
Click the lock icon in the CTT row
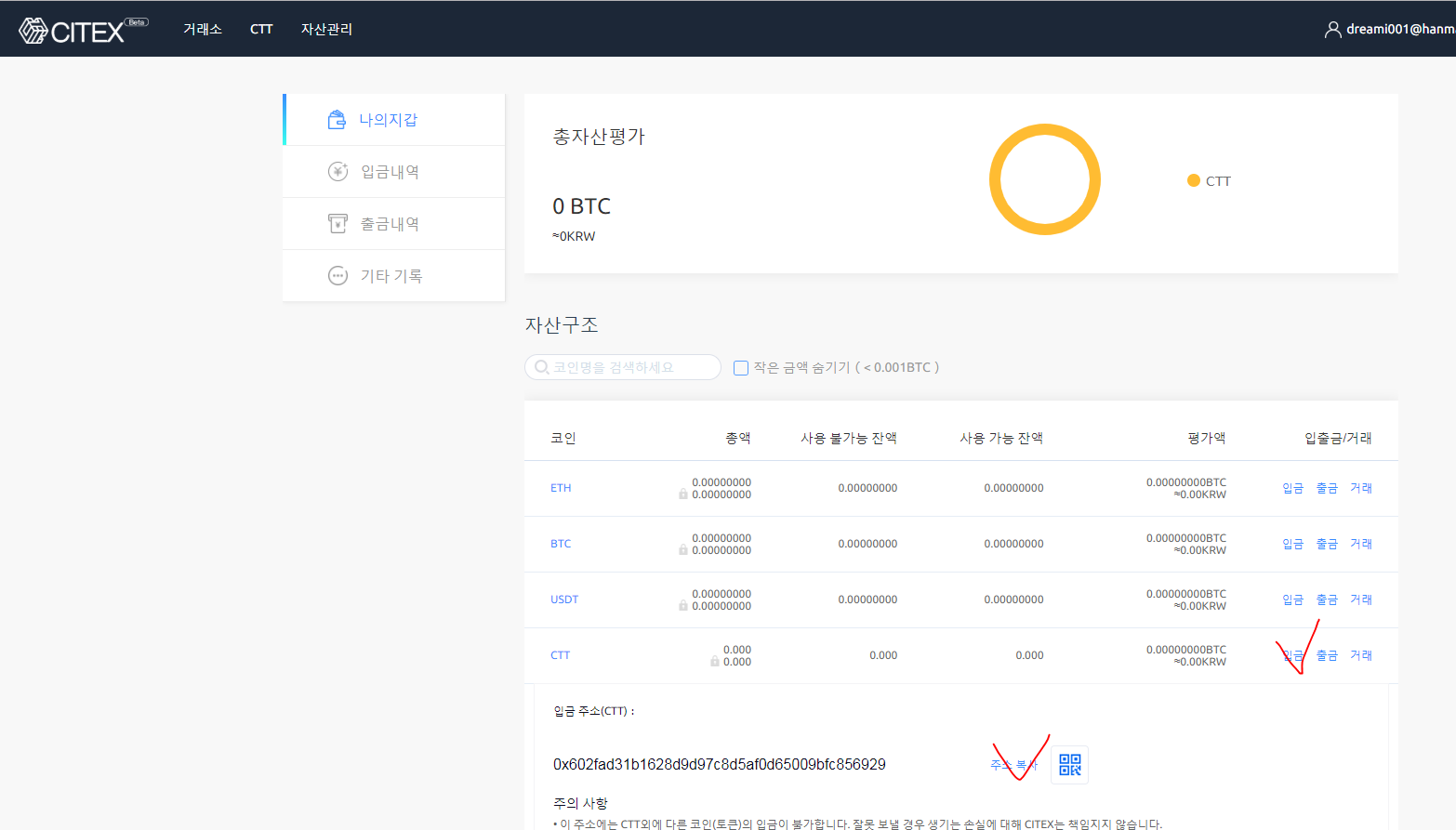click(x=715, y=662)
